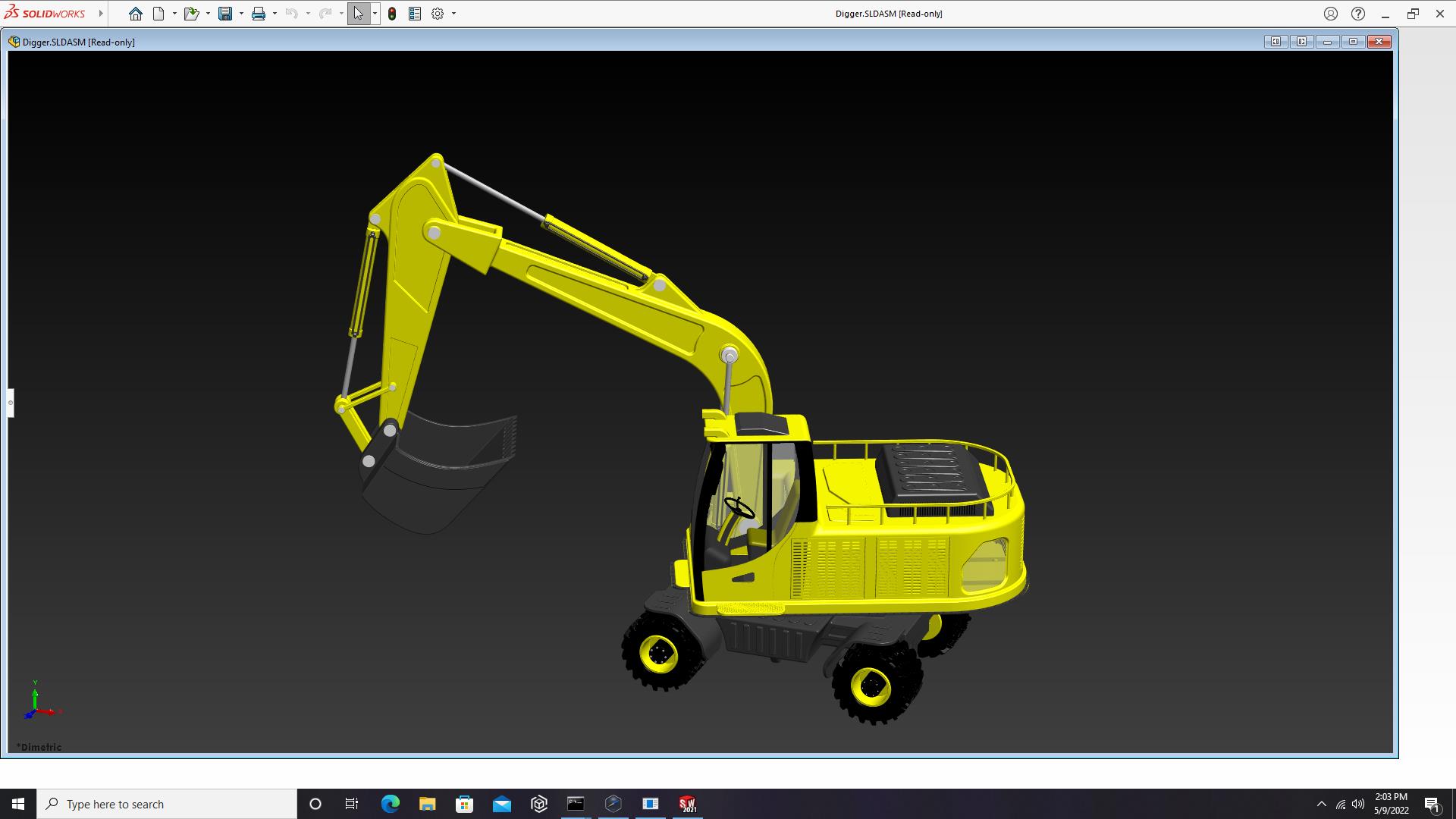
Task: Tile document window to the left
Action: point(1276,42)
